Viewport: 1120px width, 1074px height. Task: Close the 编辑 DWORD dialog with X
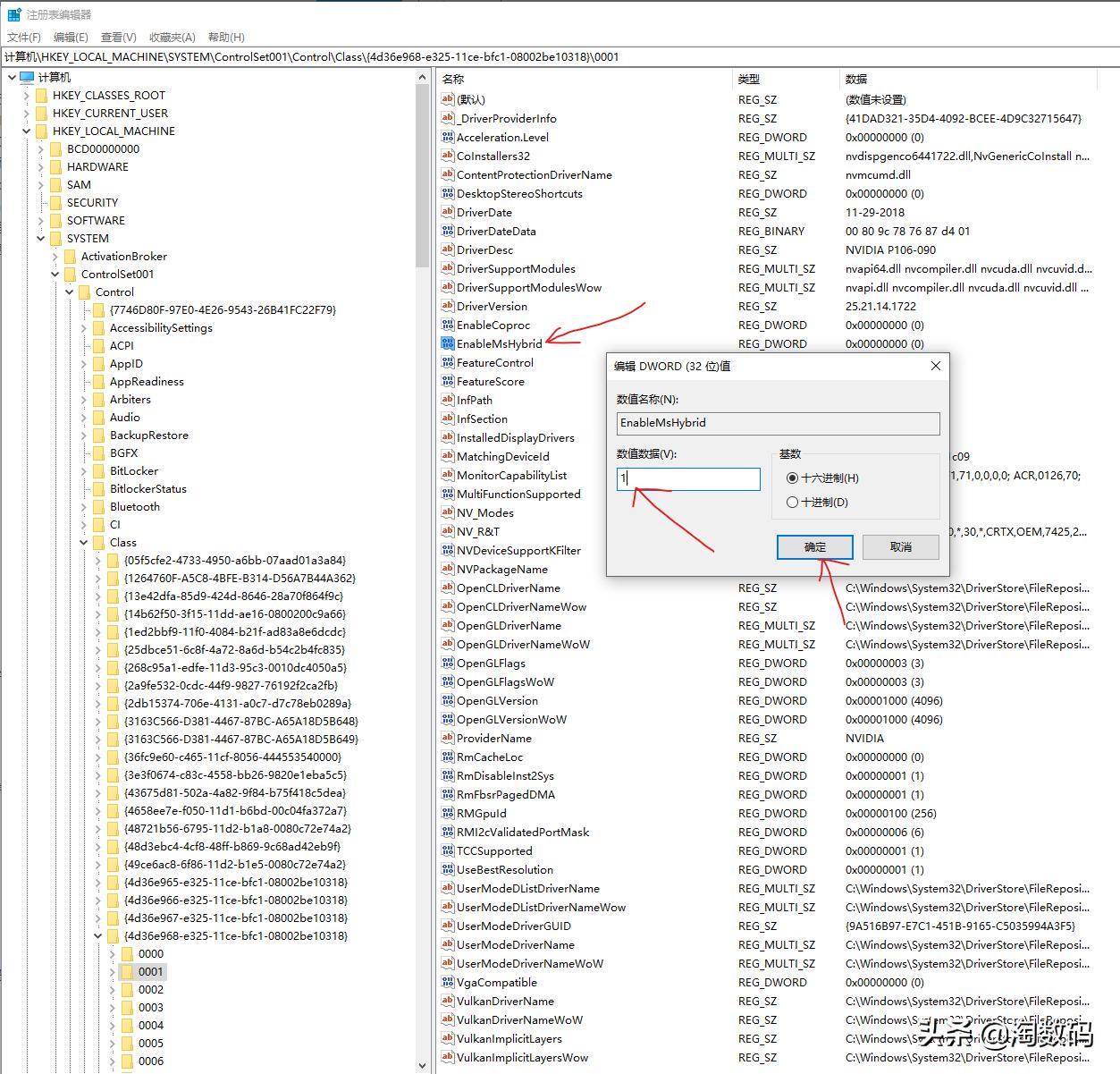click(x=935, y=366)
